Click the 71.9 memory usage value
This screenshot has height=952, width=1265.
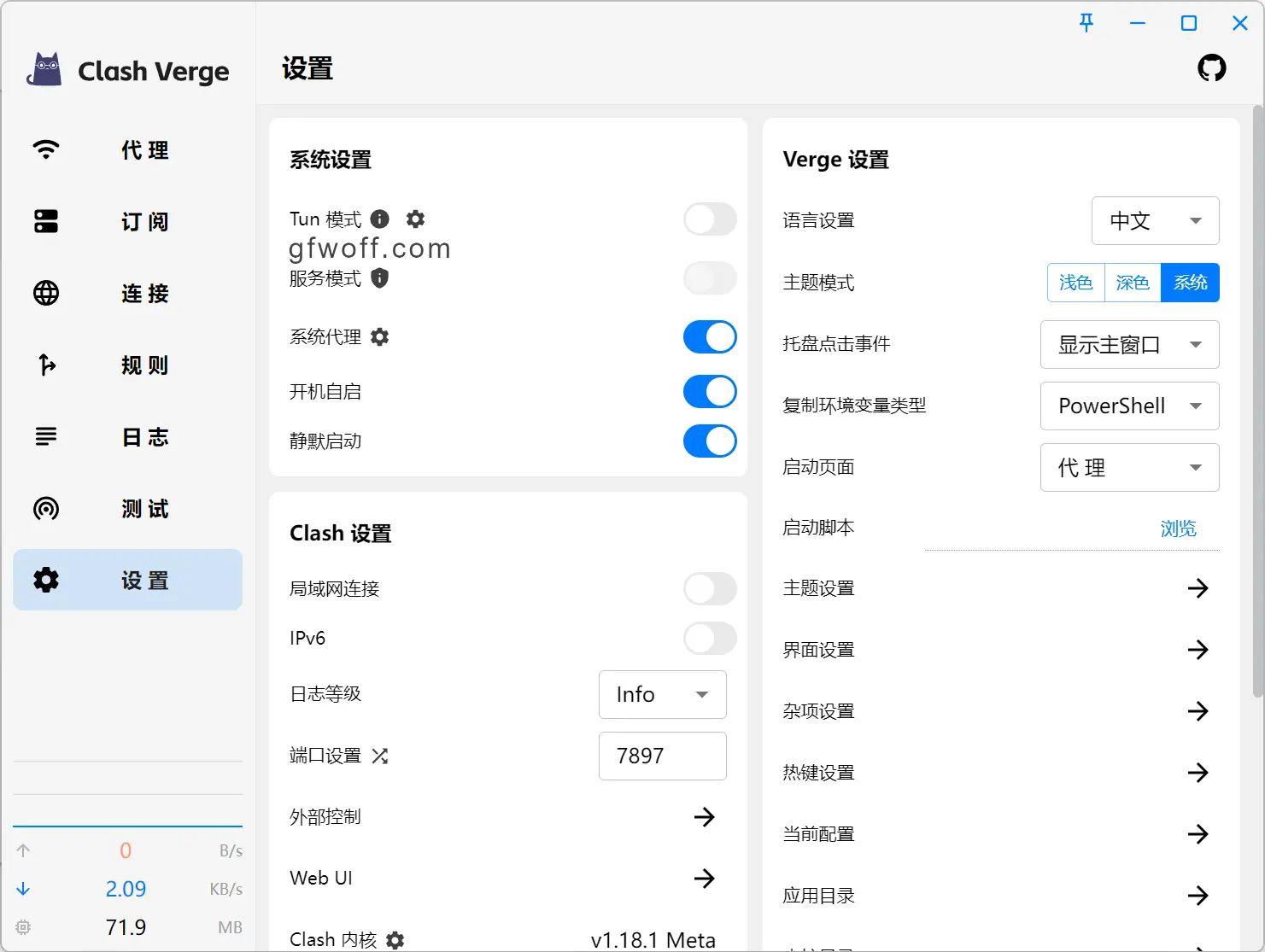click(x=126, y=927)
